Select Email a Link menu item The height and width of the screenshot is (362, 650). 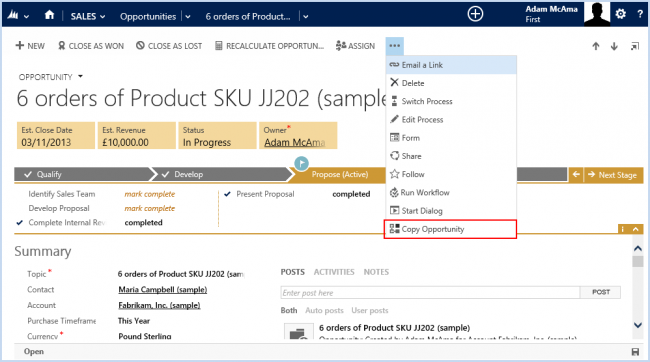451,65
